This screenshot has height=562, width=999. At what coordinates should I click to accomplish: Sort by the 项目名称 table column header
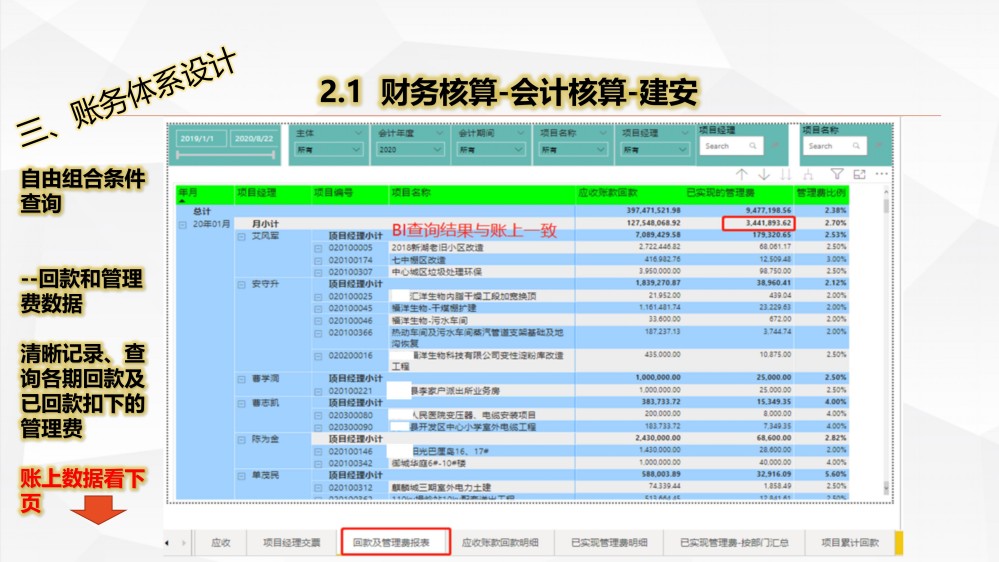click(411, 192)
